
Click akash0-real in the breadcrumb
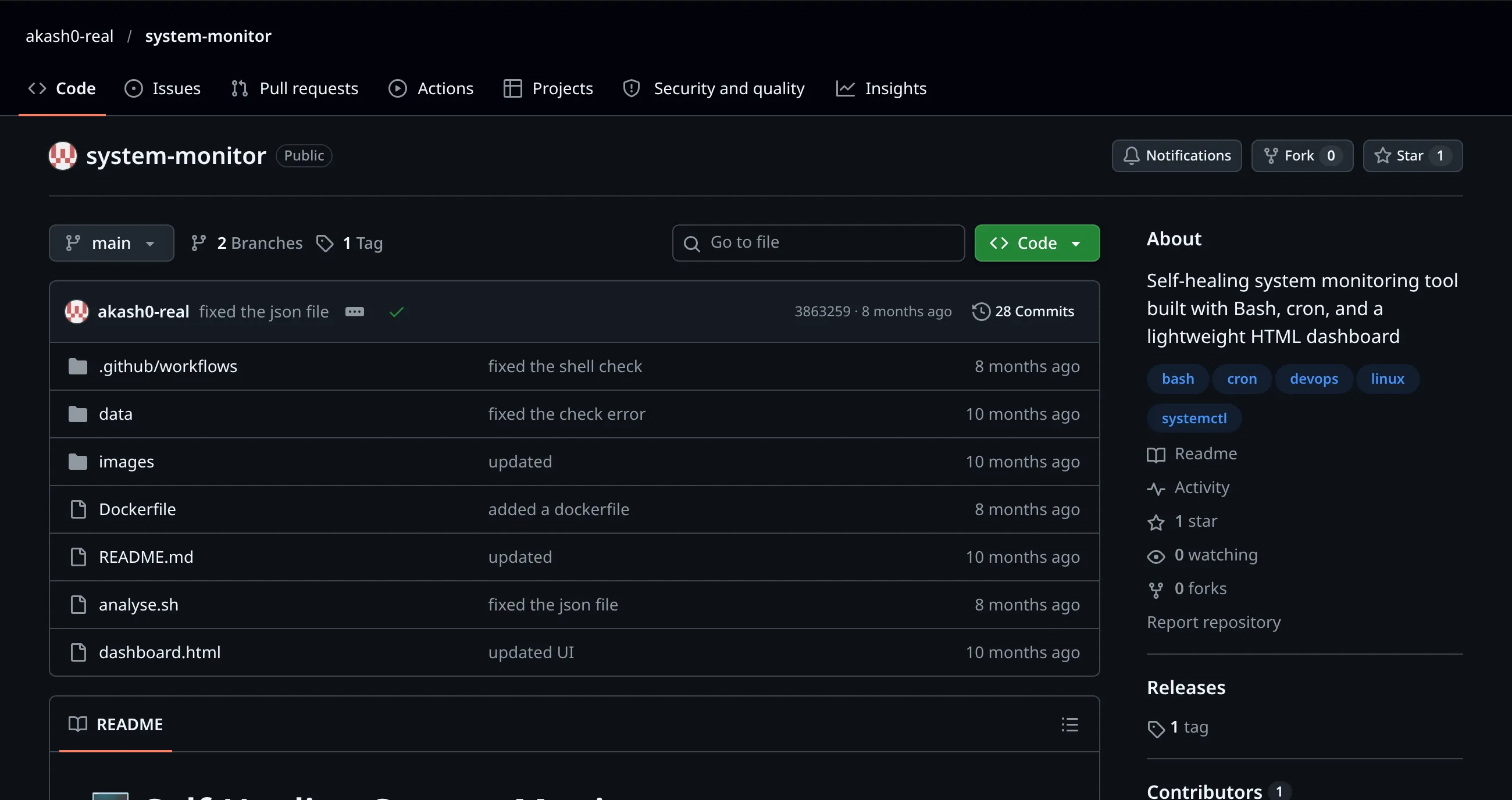(x=69, y=36)
